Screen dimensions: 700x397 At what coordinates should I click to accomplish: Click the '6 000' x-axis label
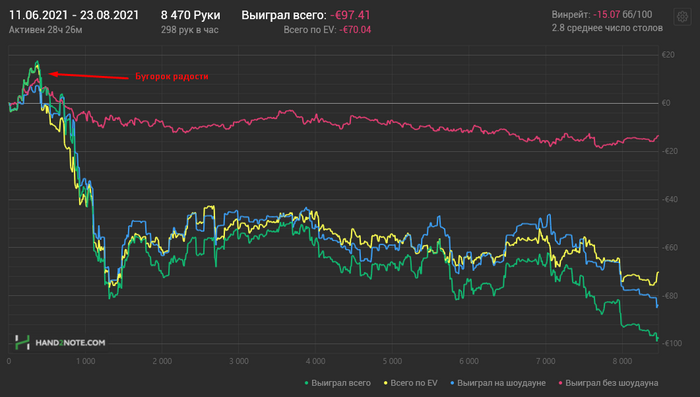(x=469, y=361)
